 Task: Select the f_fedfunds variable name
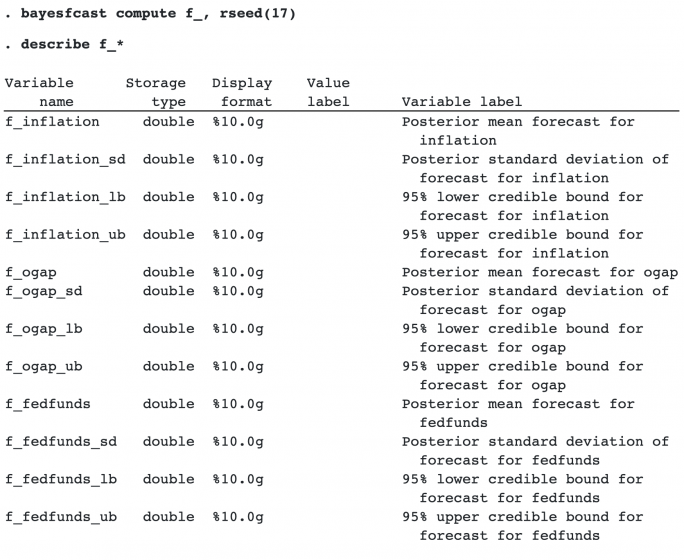(x=48, y=404)
